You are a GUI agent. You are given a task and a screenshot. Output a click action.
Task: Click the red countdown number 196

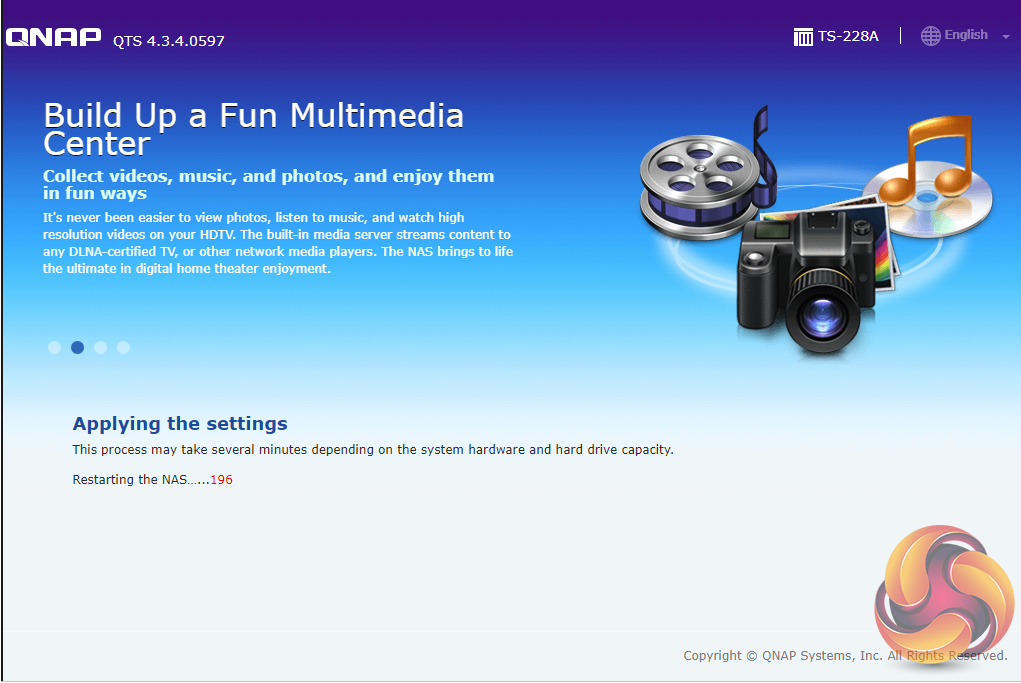(x=221, y=480)
